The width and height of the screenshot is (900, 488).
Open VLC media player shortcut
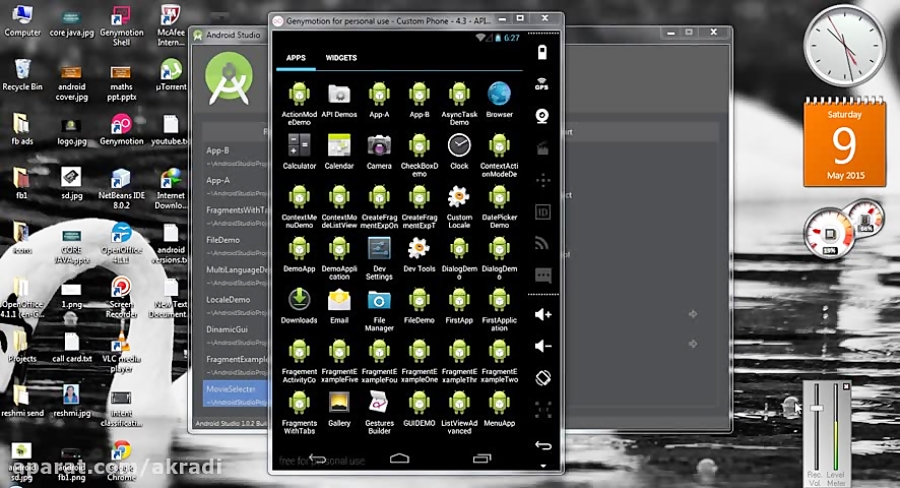tap(121, 351)
